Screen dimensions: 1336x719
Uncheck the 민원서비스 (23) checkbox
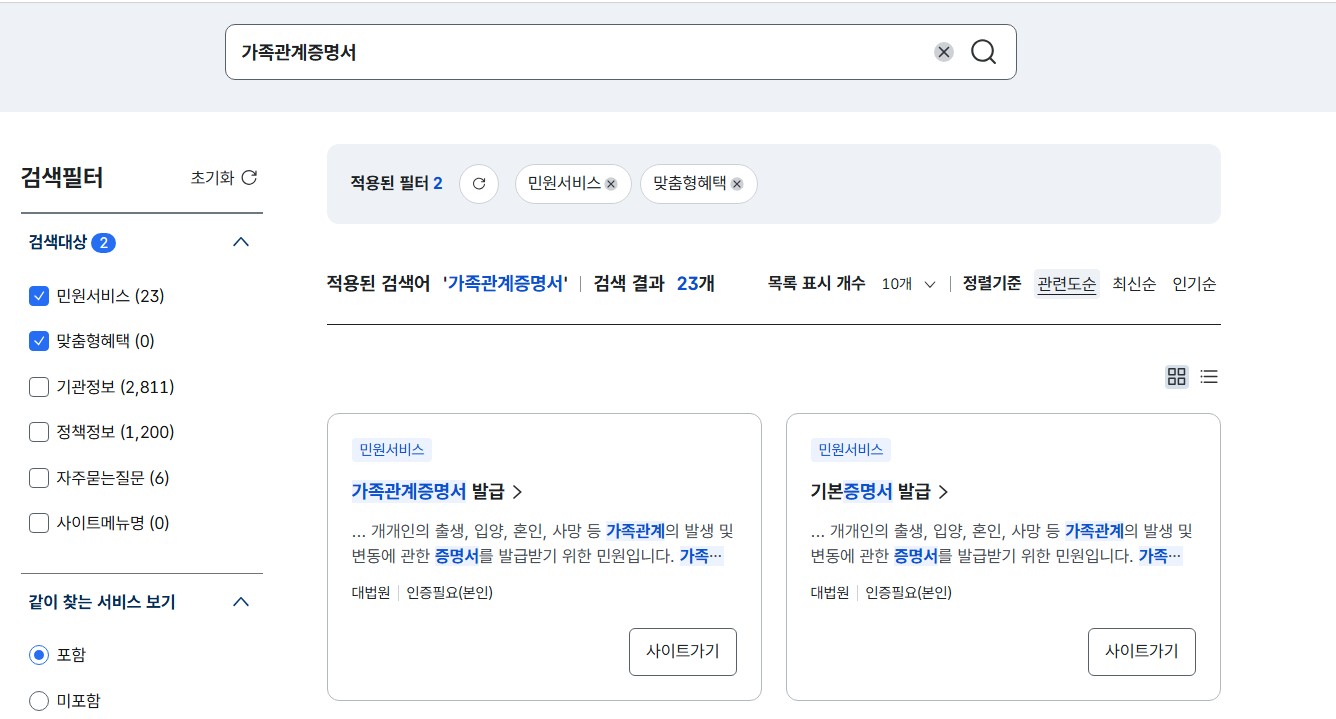coord(38,296)
